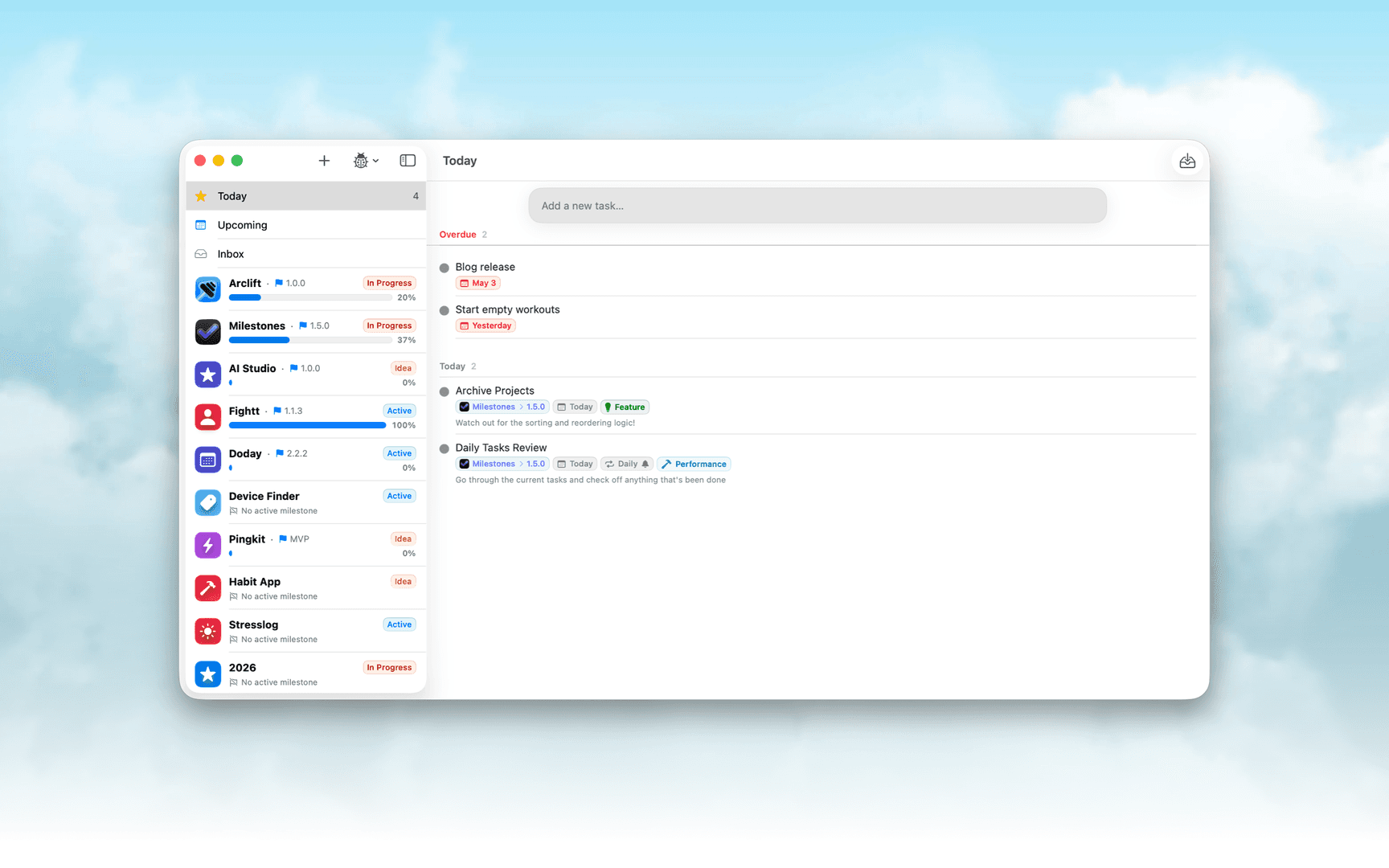
Task: Click the Stresslog sun icon
Action: tap(208, 631)
